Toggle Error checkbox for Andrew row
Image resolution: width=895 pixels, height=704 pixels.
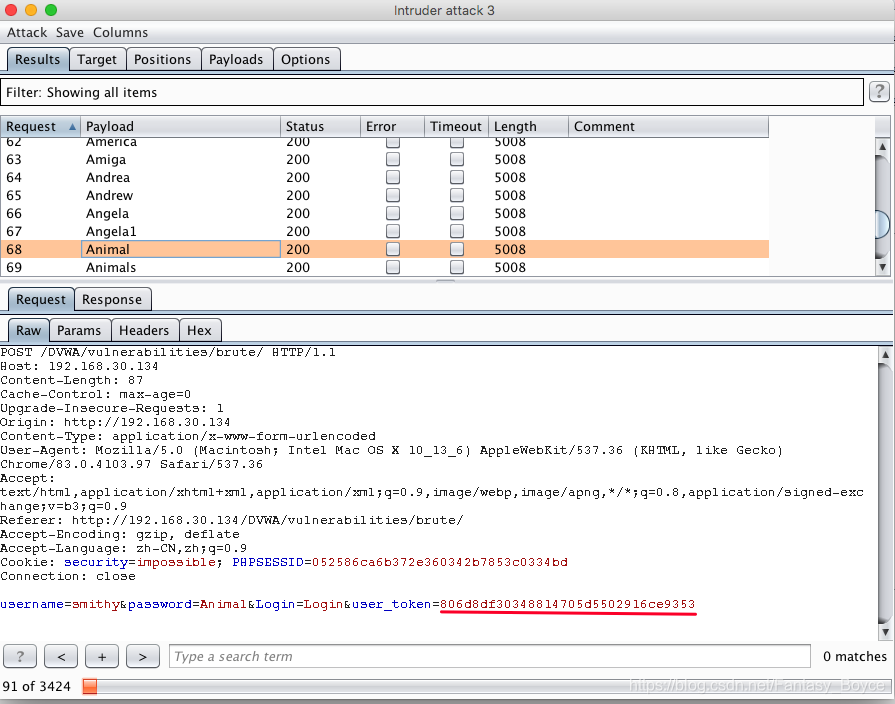393,195
